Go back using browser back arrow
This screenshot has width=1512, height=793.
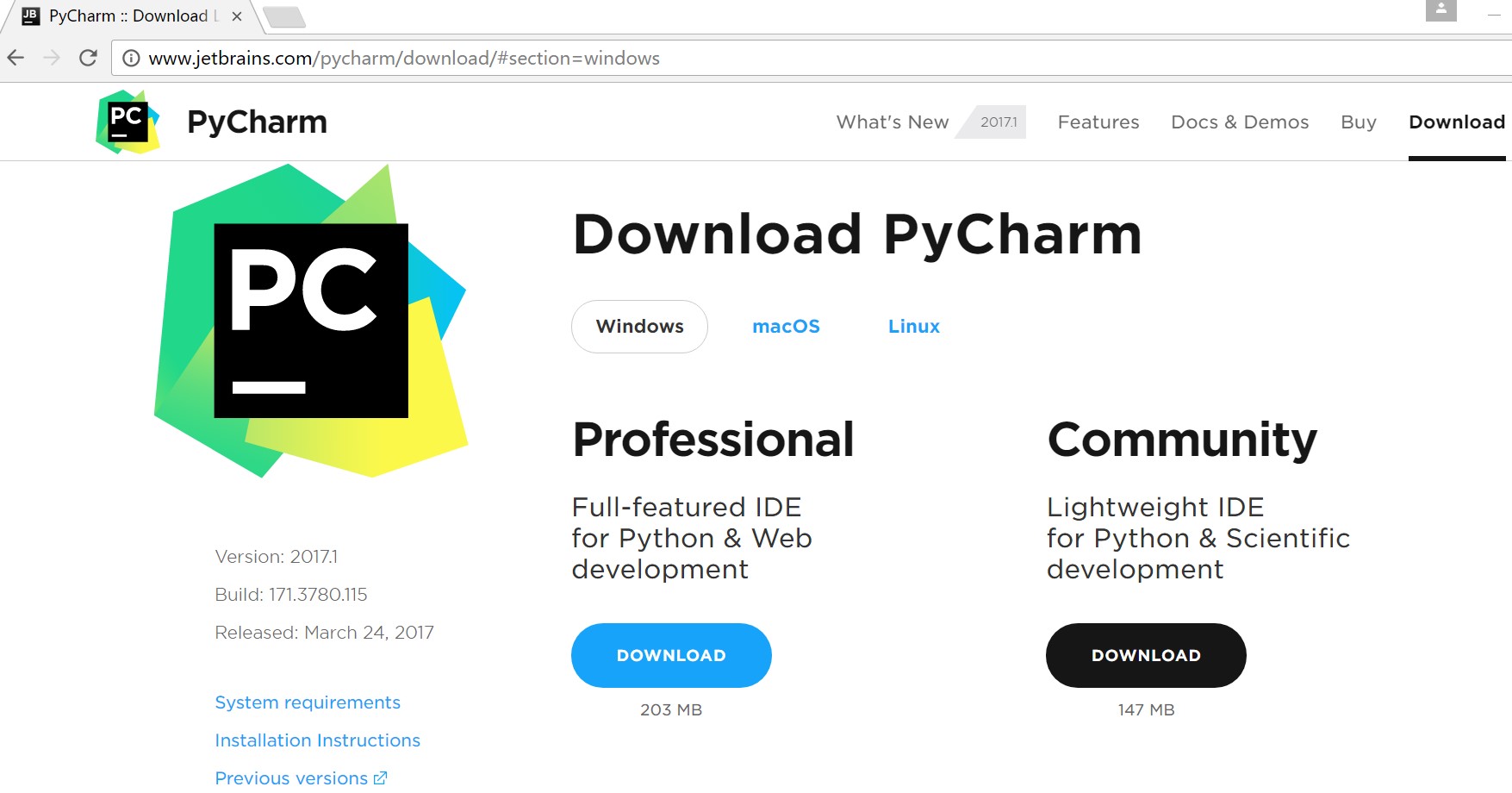pos(16,58)
